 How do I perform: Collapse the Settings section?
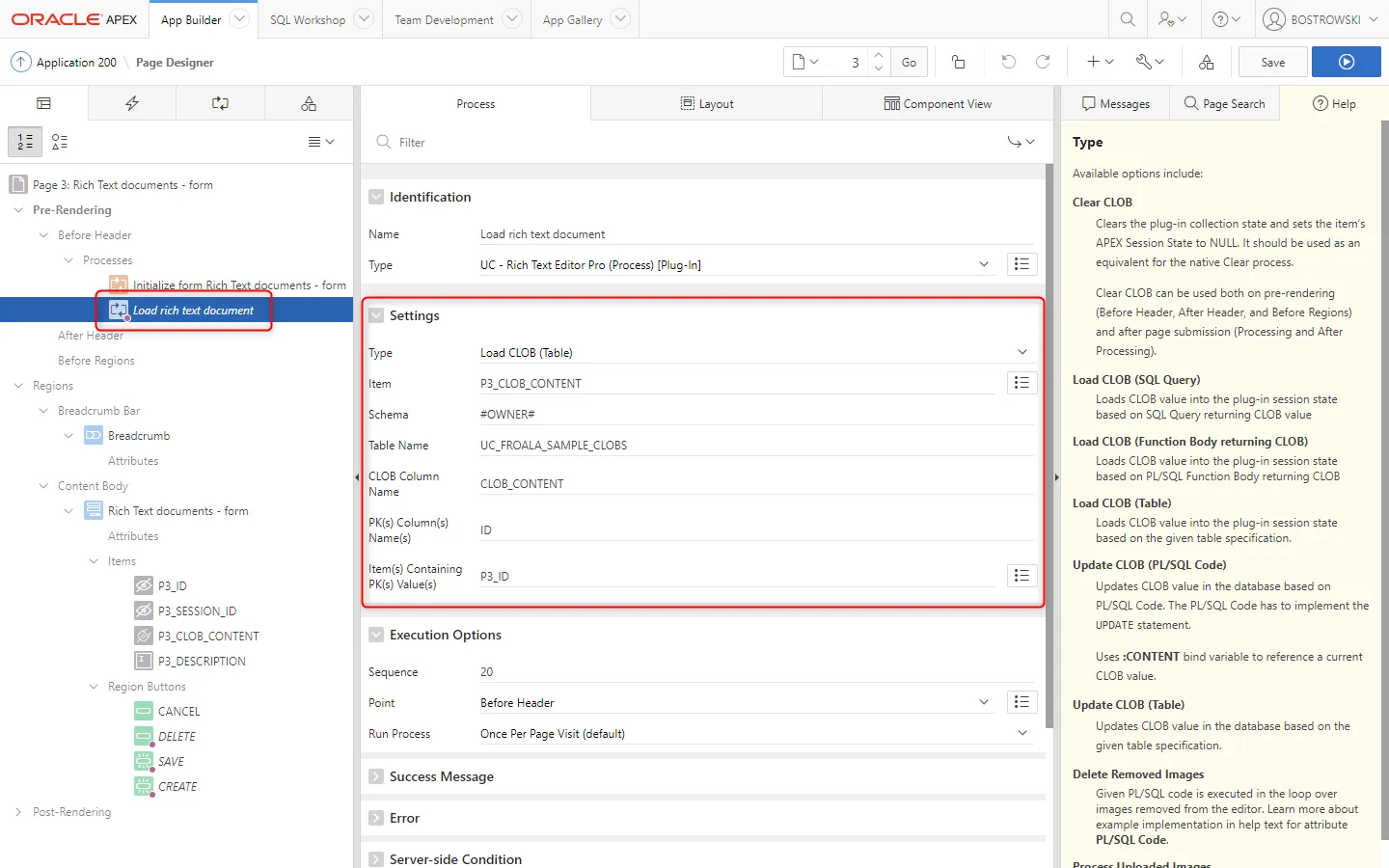click(x=376, y=315)
